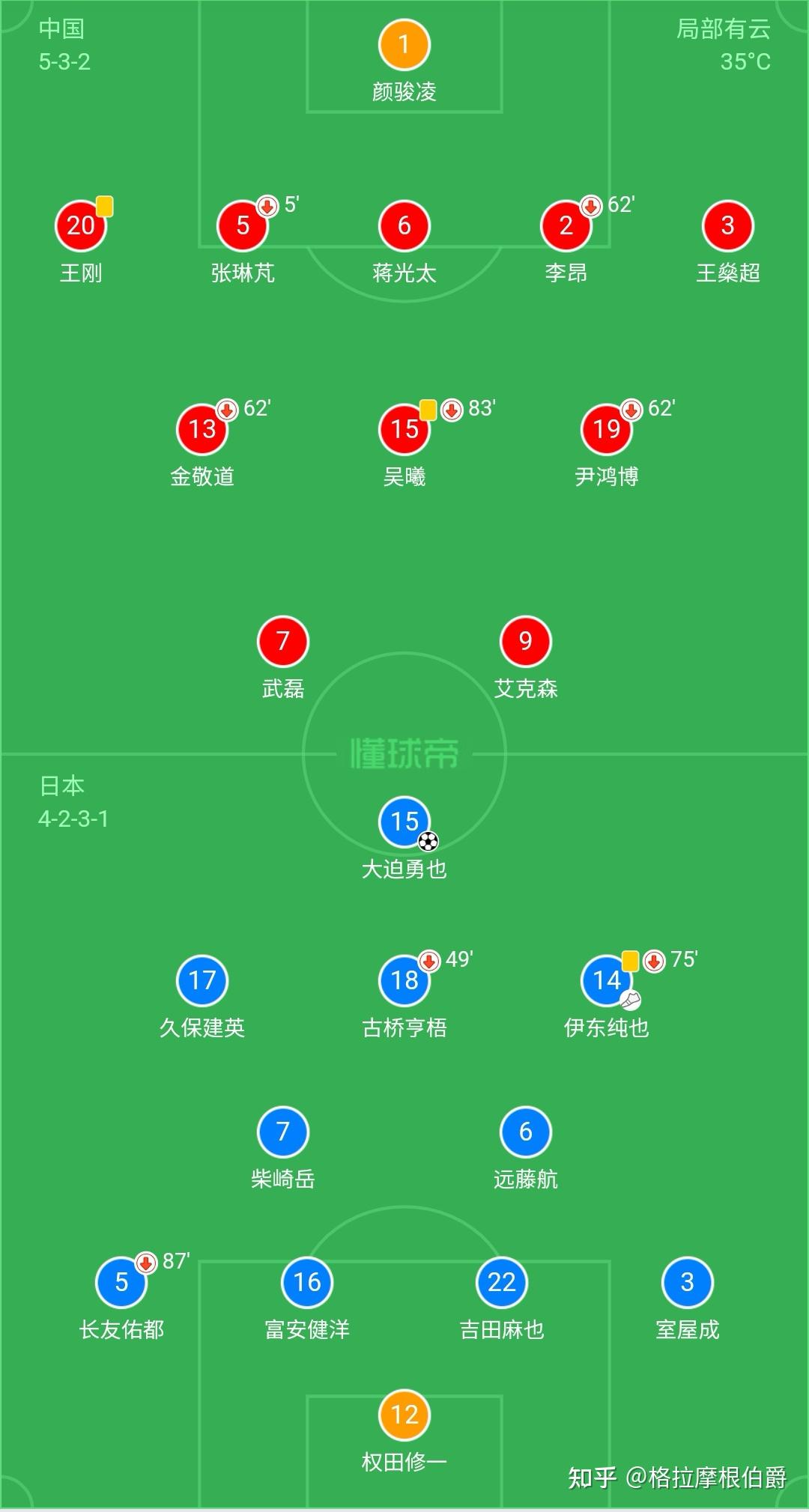
Task: Open player 艾克森 number 9
Action: pos(526,641)
